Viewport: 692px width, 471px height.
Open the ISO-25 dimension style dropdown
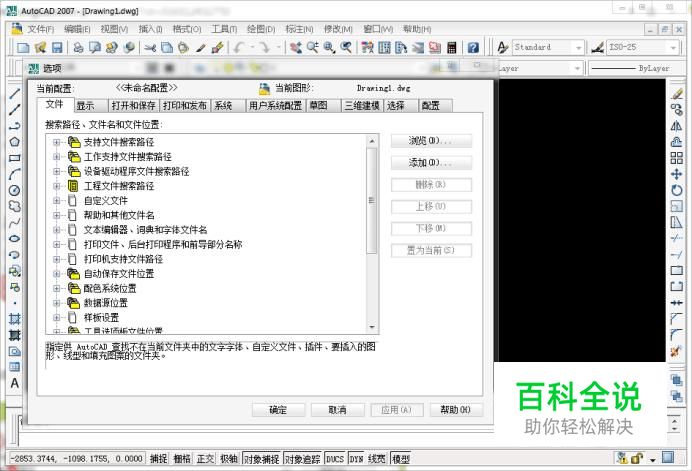(673, 47)
